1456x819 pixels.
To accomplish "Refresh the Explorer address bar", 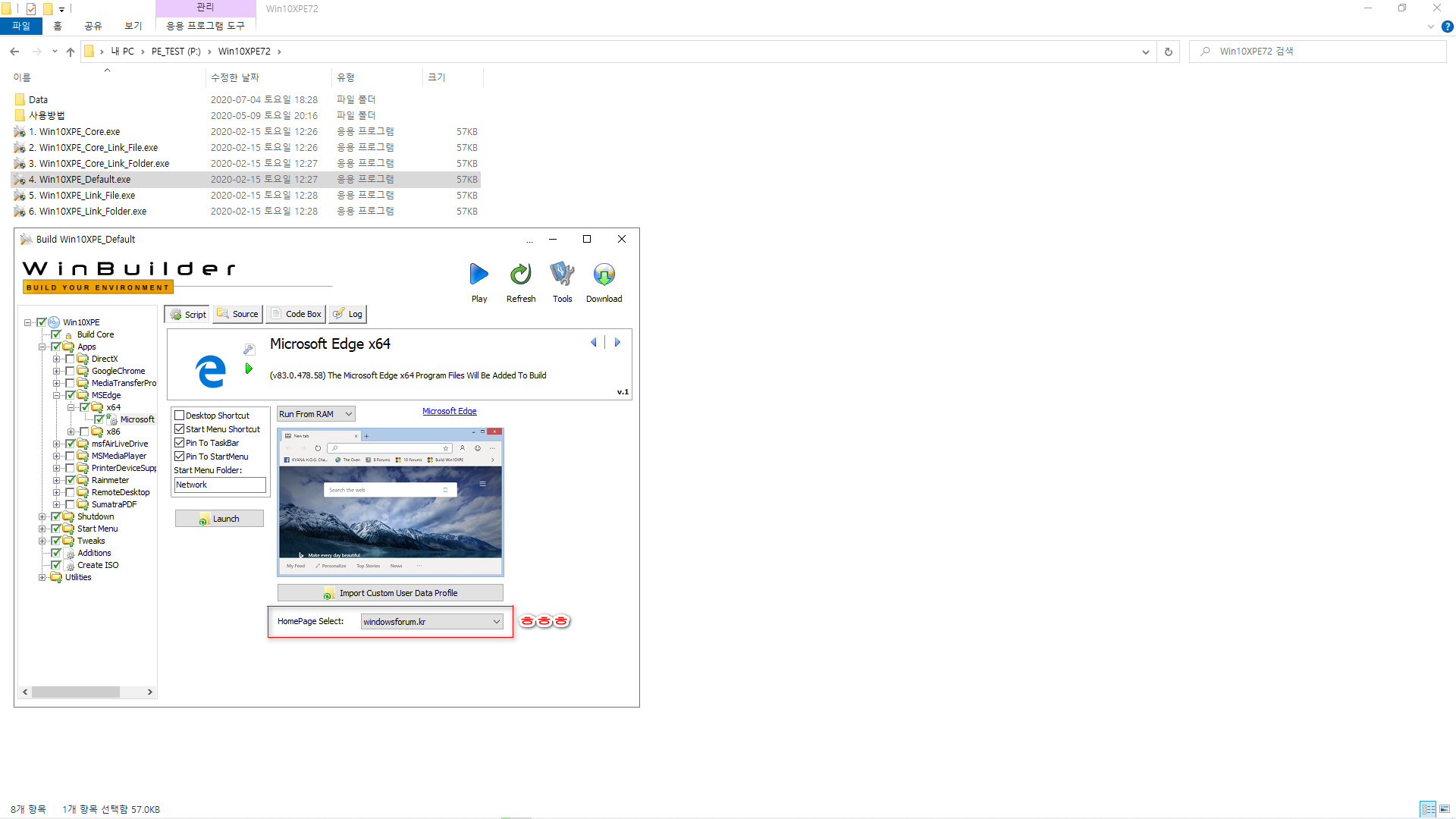I will (x=1168, y=52).
